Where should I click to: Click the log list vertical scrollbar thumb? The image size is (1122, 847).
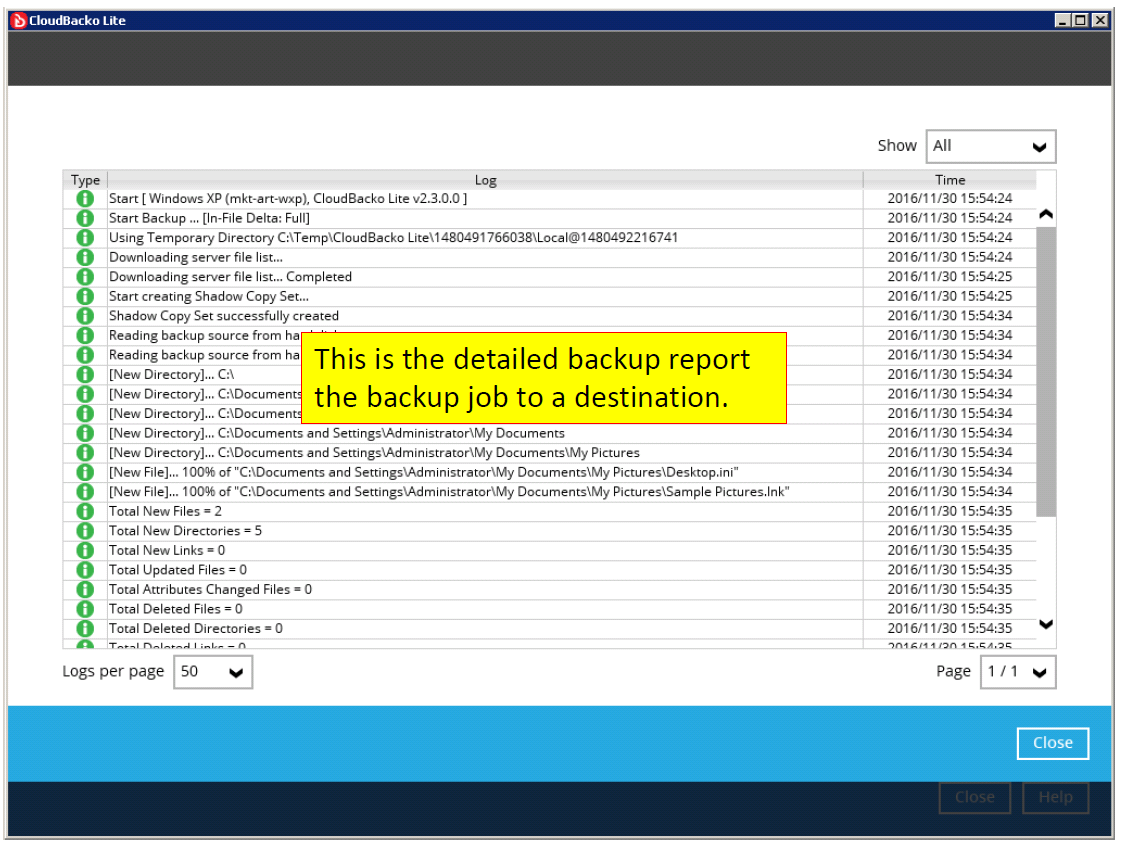click(1045, 371)
